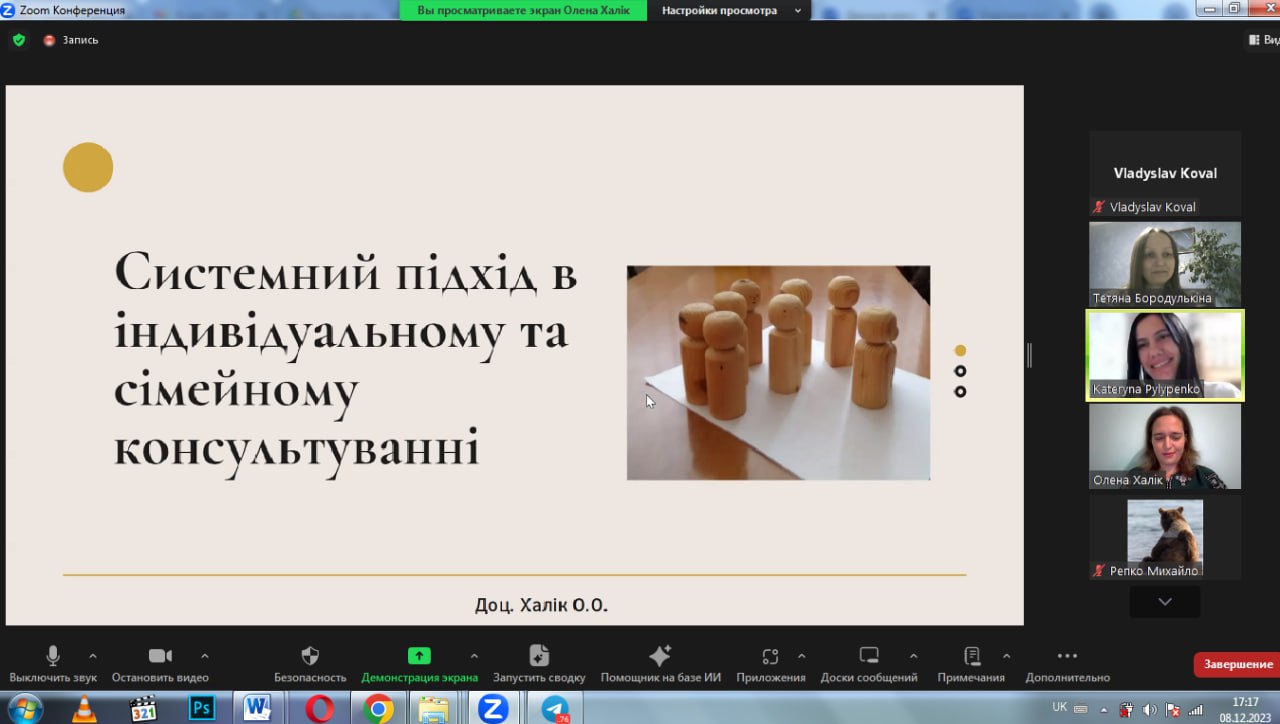Open the View Settings dropdown
The height and width of the screenshot is (724, 1280).
coord(729,10)
